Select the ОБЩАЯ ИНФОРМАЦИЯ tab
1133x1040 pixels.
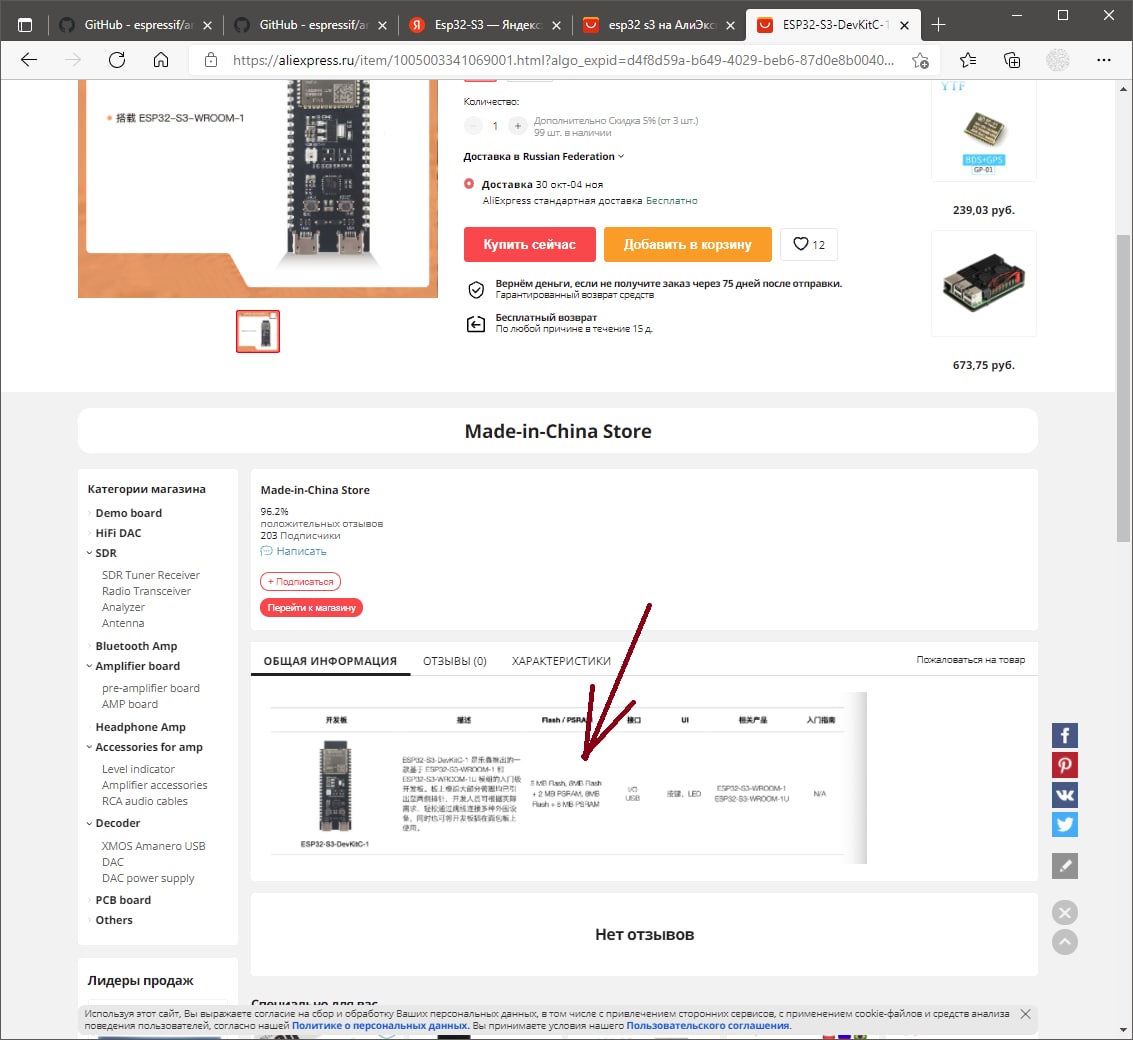(x=330, y=661)
